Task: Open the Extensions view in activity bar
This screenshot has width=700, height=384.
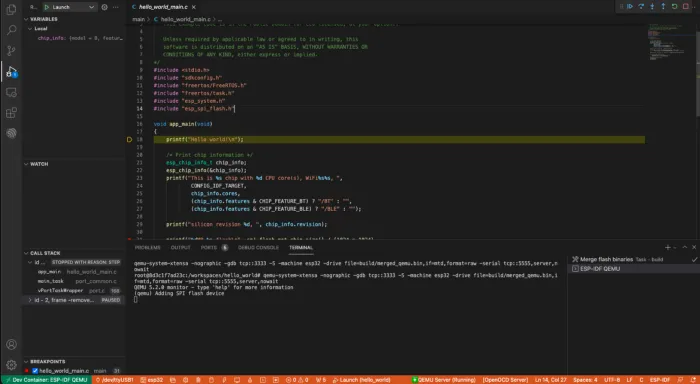Action: point(11,113)
